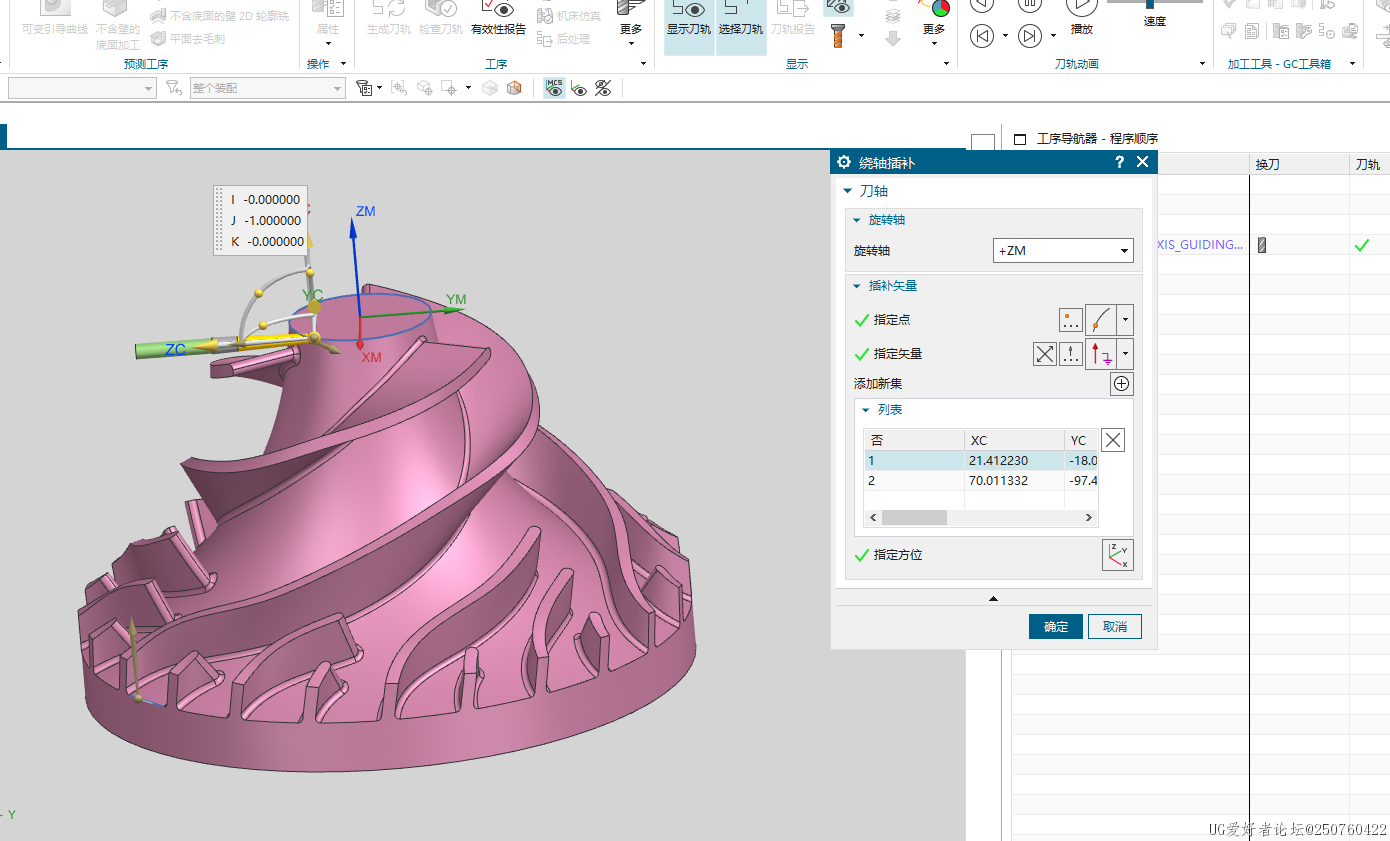The width and height of the screenshot is (1390, 841).
Task: Step to previous operation in tool path animation
Action: (982, 37)
